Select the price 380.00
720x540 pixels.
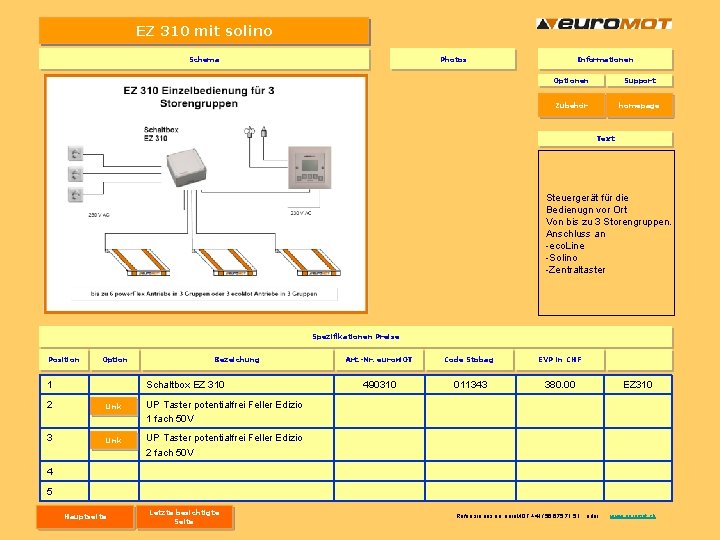[560, 385]
